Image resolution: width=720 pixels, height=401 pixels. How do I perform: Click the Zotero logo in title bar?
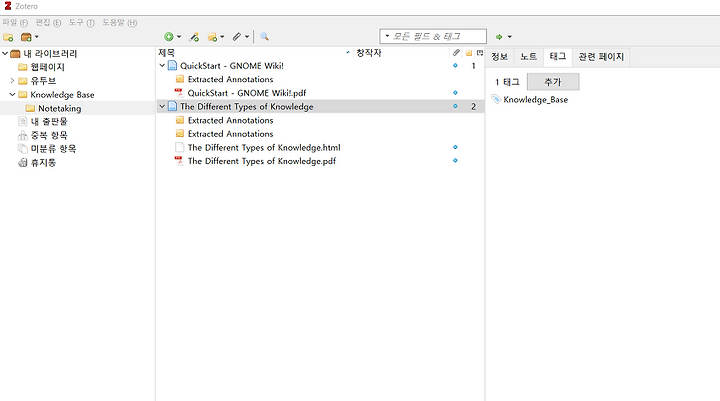8,6
